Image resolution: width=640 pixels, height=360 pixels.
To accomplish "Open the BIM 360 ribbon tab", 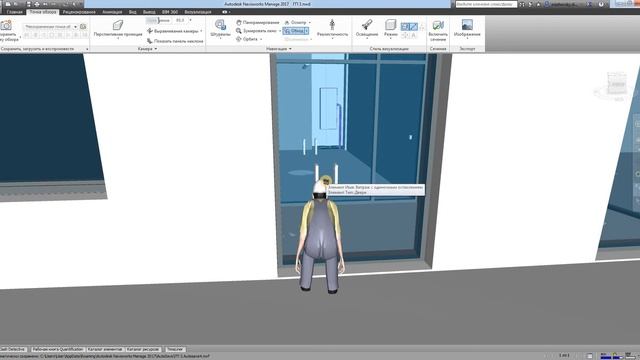I will [169, 12].
